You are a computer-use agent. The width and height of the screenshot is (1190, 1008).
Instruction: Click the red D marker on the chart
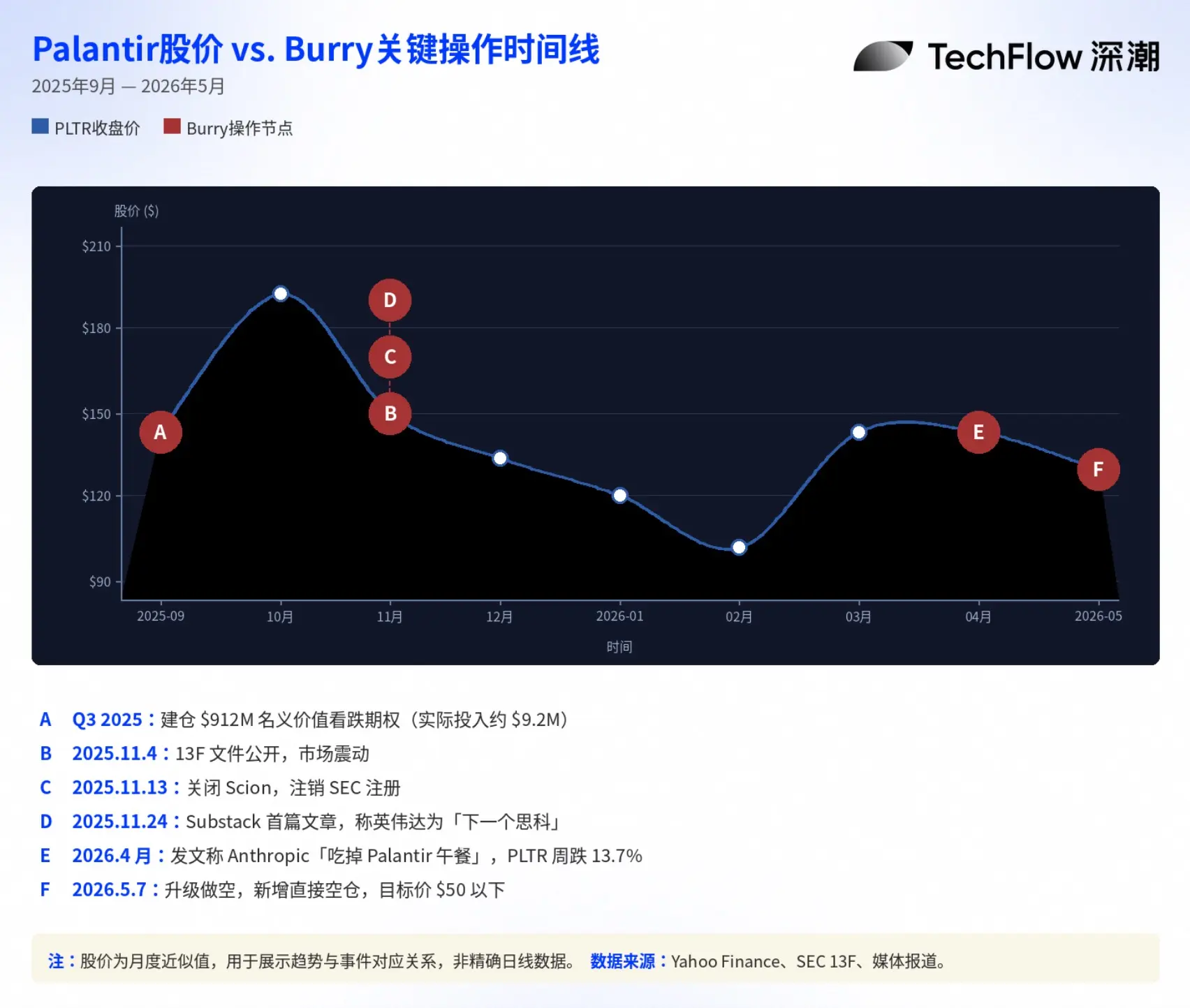tap(390, 300)
